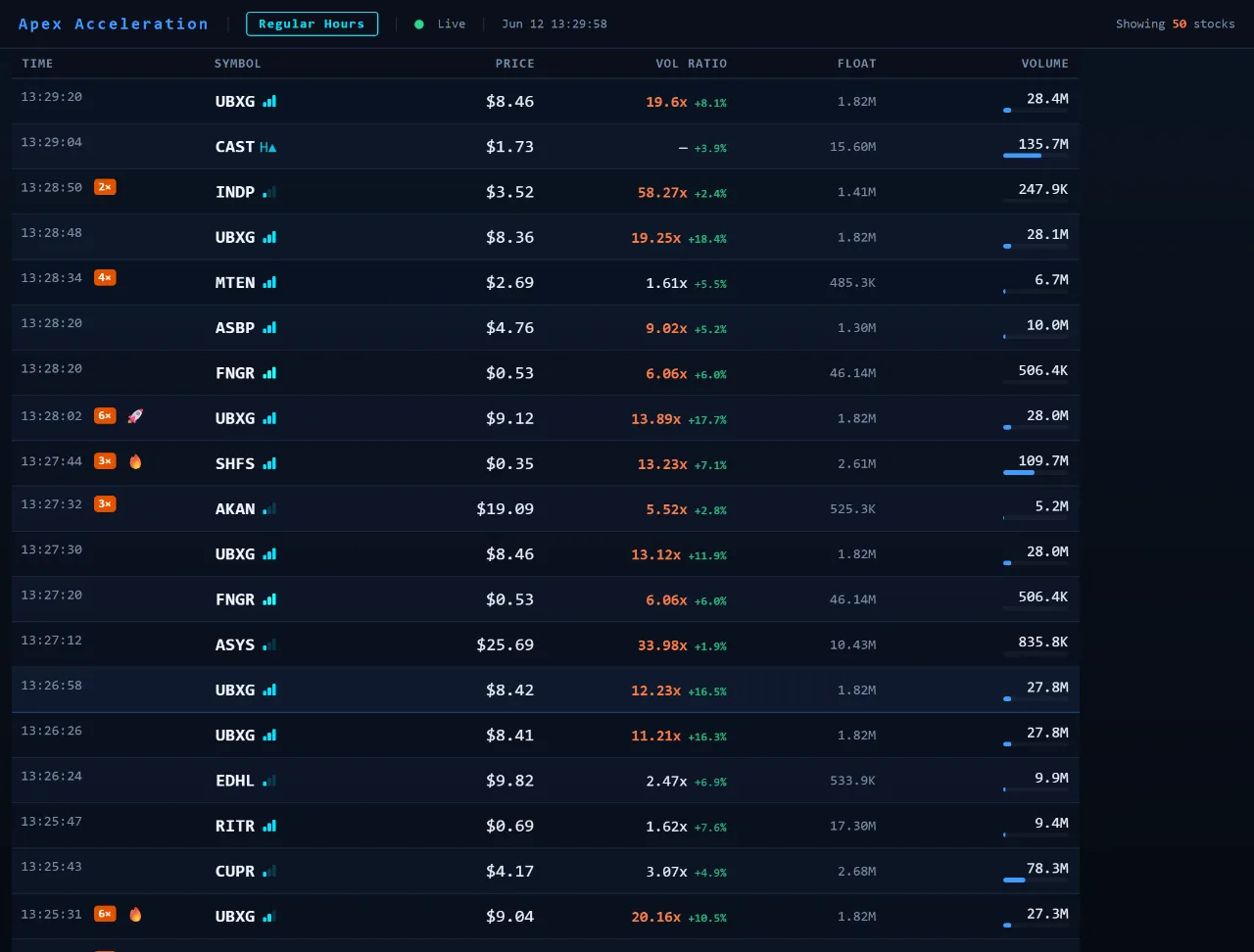The width and height of the screenshot is (1254, 952).
Task: Open the MTEN symbol
Action: pos(235,282)
